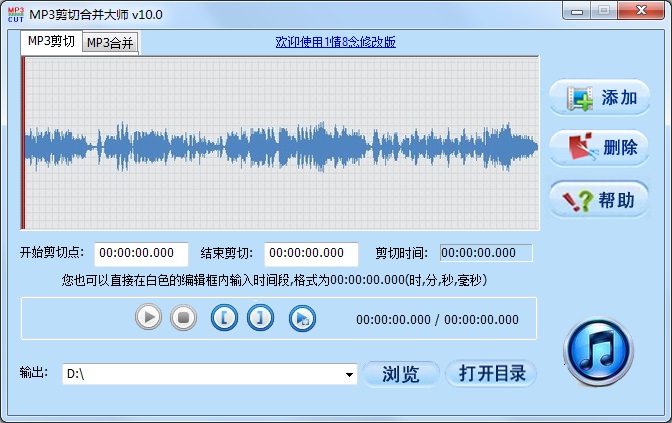Select the MP3剪切 tab

51,42
